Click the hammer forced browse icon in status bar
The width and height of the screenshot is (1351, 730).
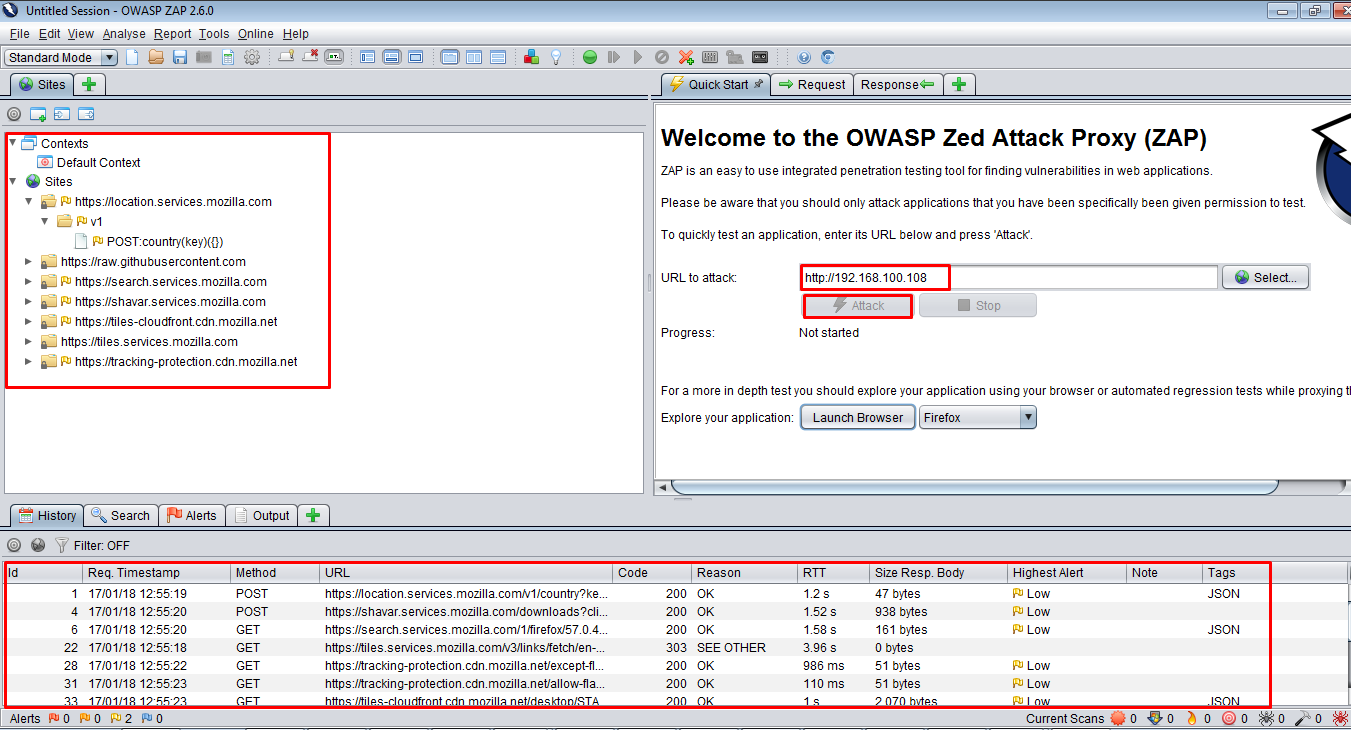(x=1303, y=718)
